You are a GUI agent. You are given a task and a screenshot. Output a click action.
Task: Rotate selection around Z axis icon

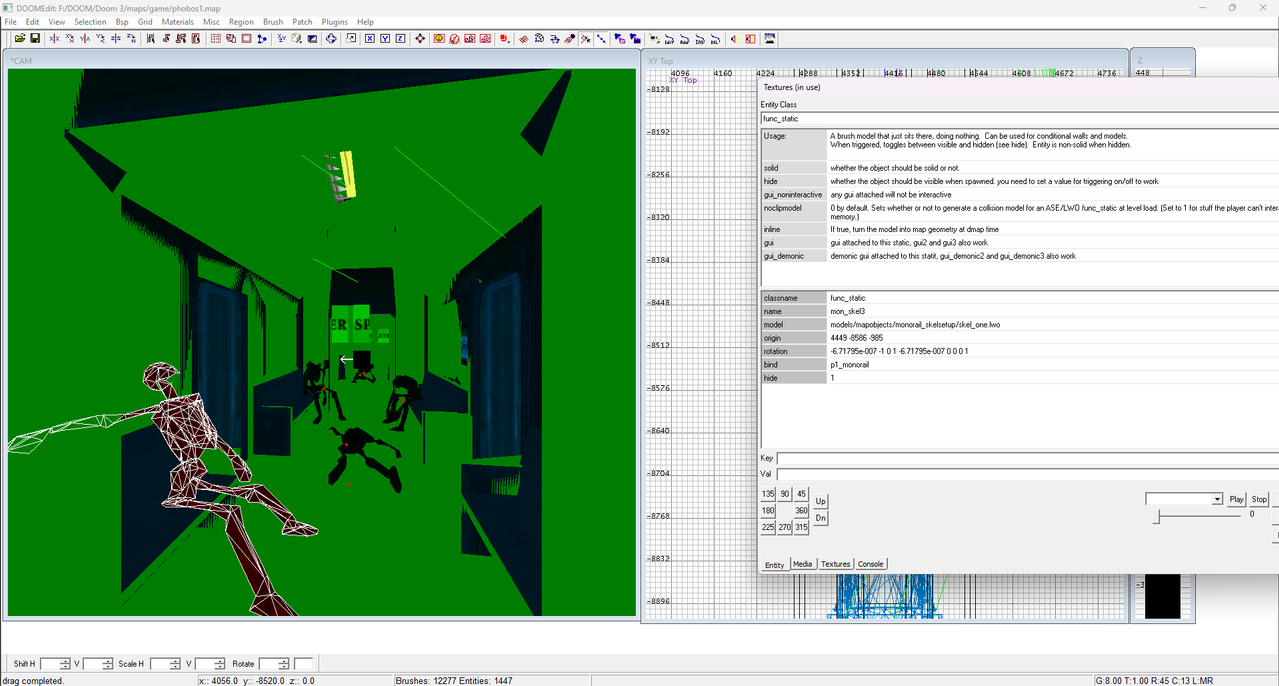pos(132,39)
